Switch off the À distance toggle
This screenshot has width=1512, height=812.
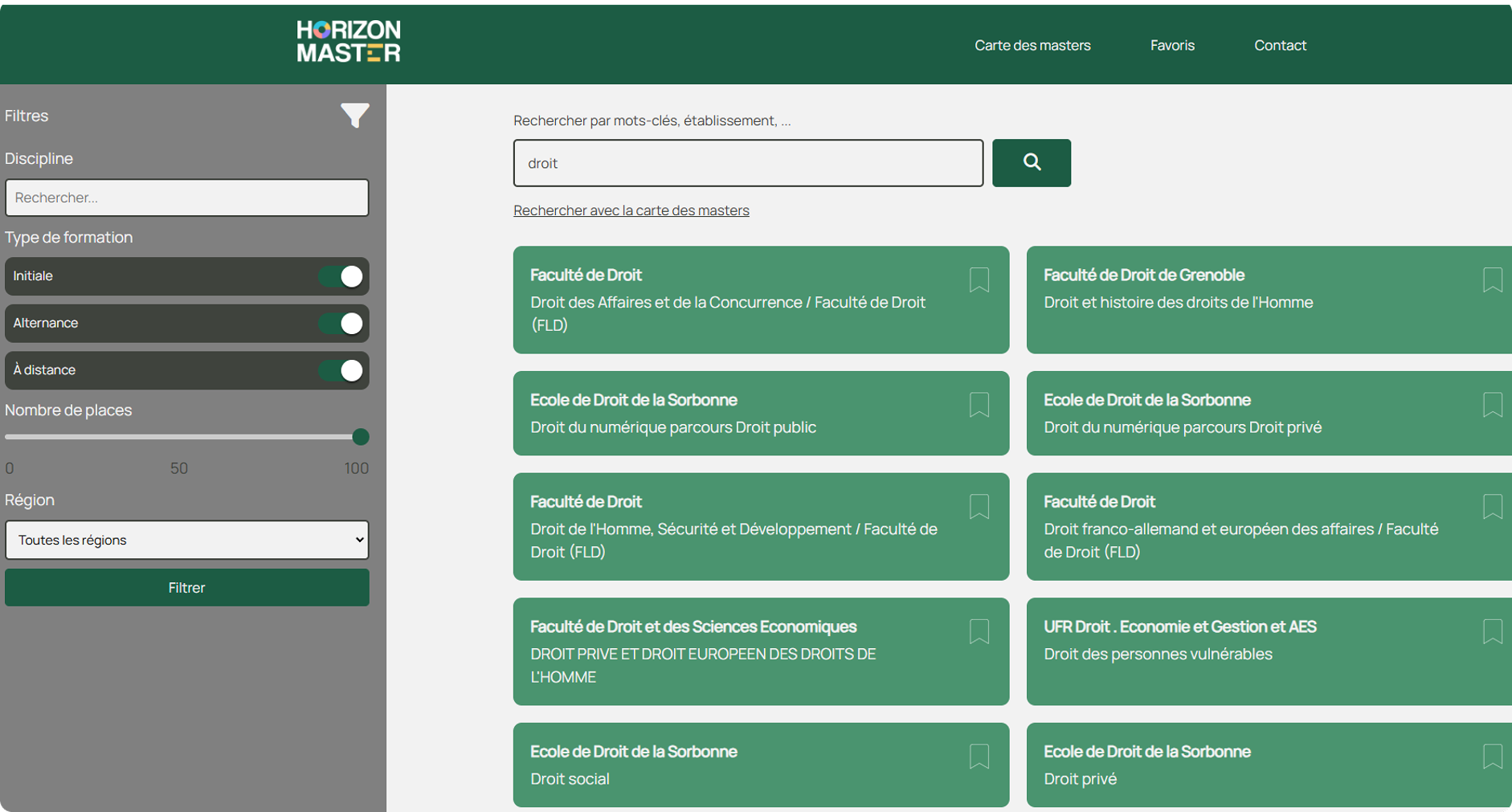tap(341, 370)
